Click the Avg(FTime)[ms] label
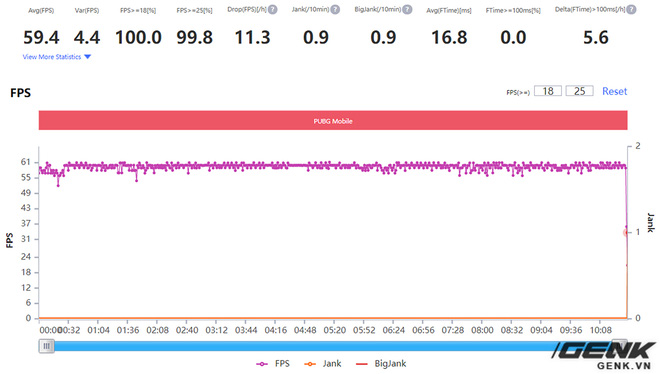 coord(449,11)
